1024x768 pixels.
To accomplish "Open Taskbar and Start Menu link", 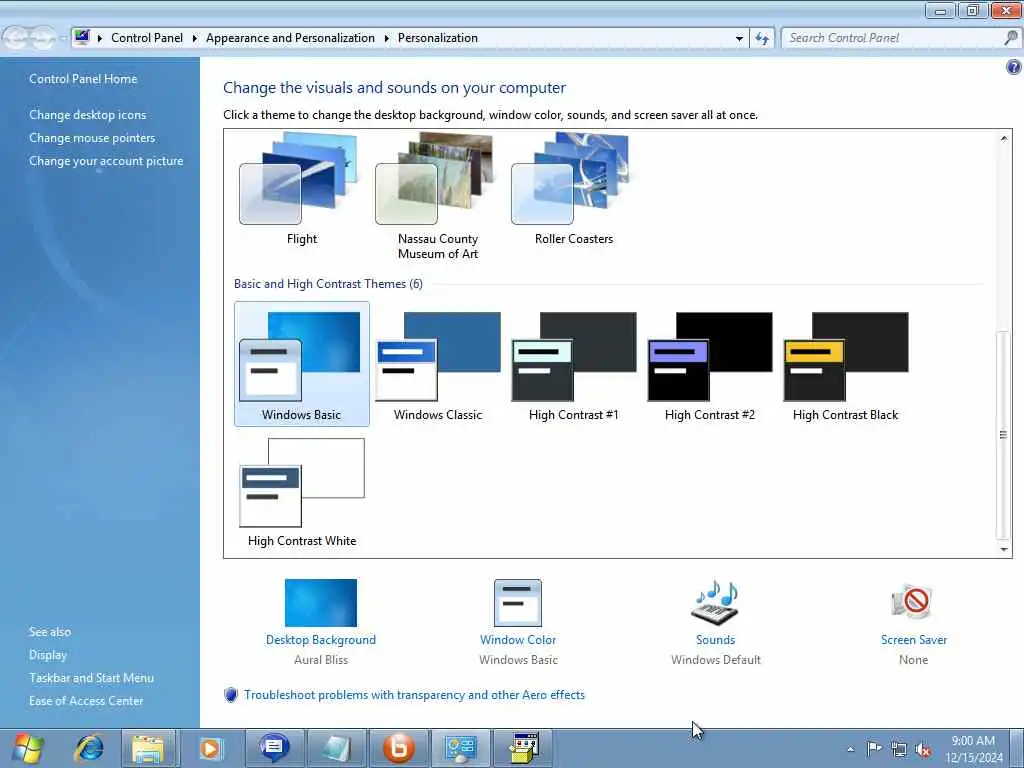I will (91, 678).
